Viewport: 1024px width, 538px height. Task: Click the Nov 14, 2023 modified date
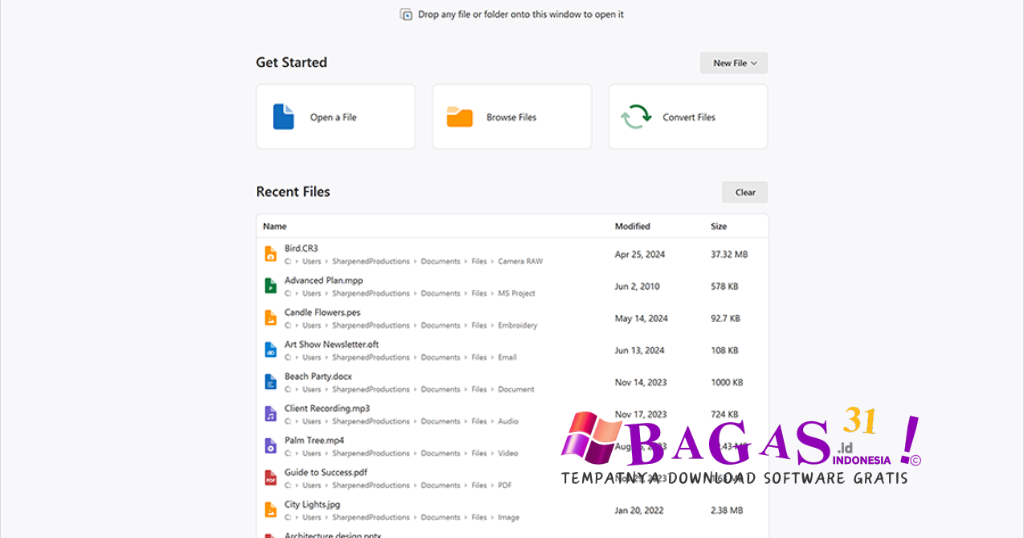[641, 383]
